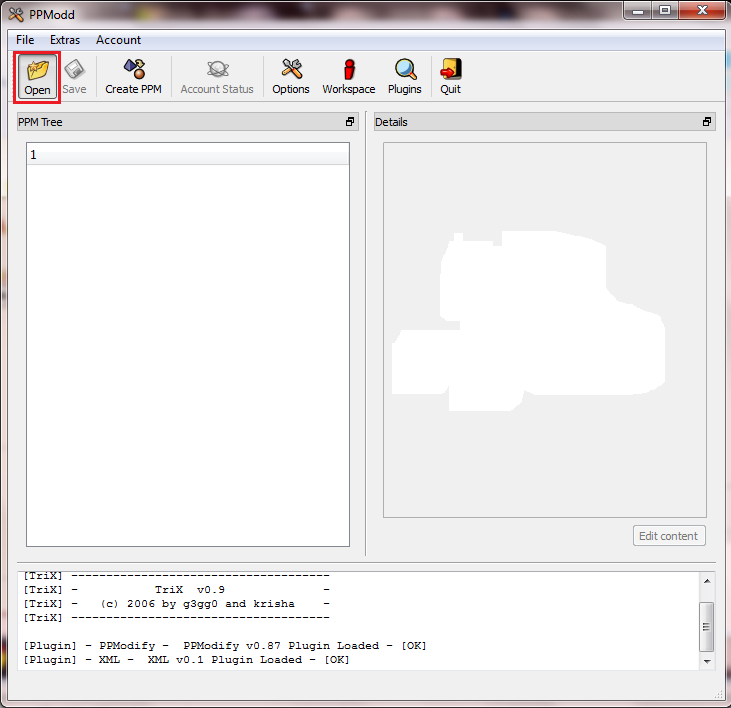Open Account Status from toolbar

point(217,77)
